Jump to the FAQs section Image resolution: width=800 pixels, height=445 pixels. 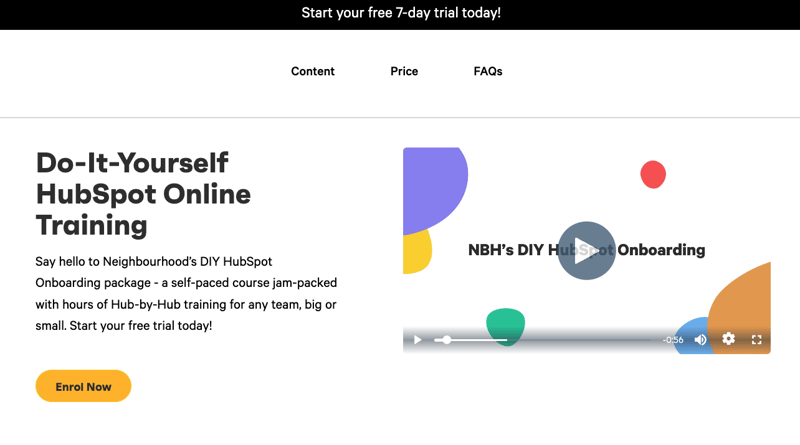point(488,71)
